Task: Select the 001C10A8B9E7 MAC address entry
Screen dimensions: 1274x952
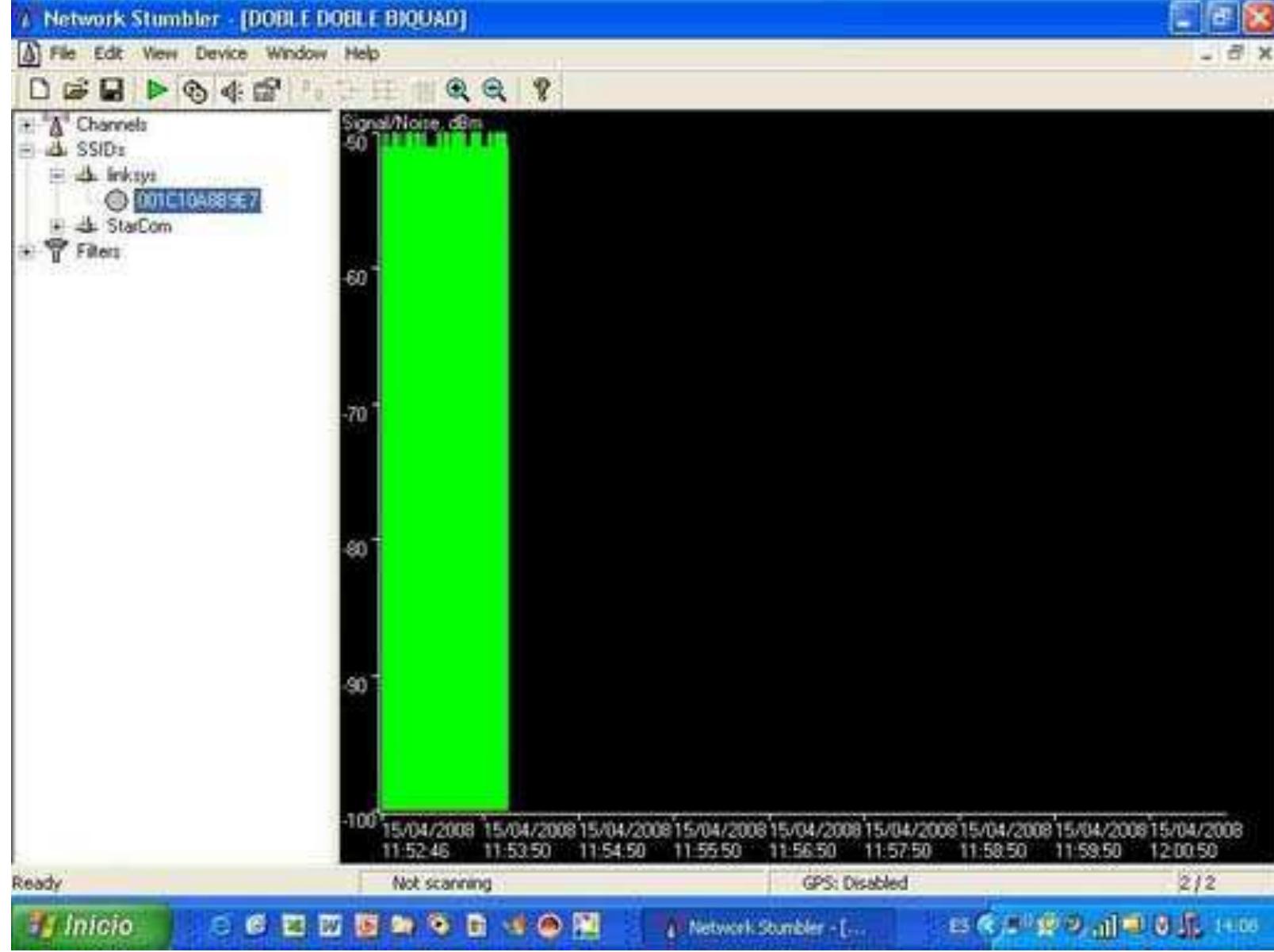Action: (x=197, y=201)
